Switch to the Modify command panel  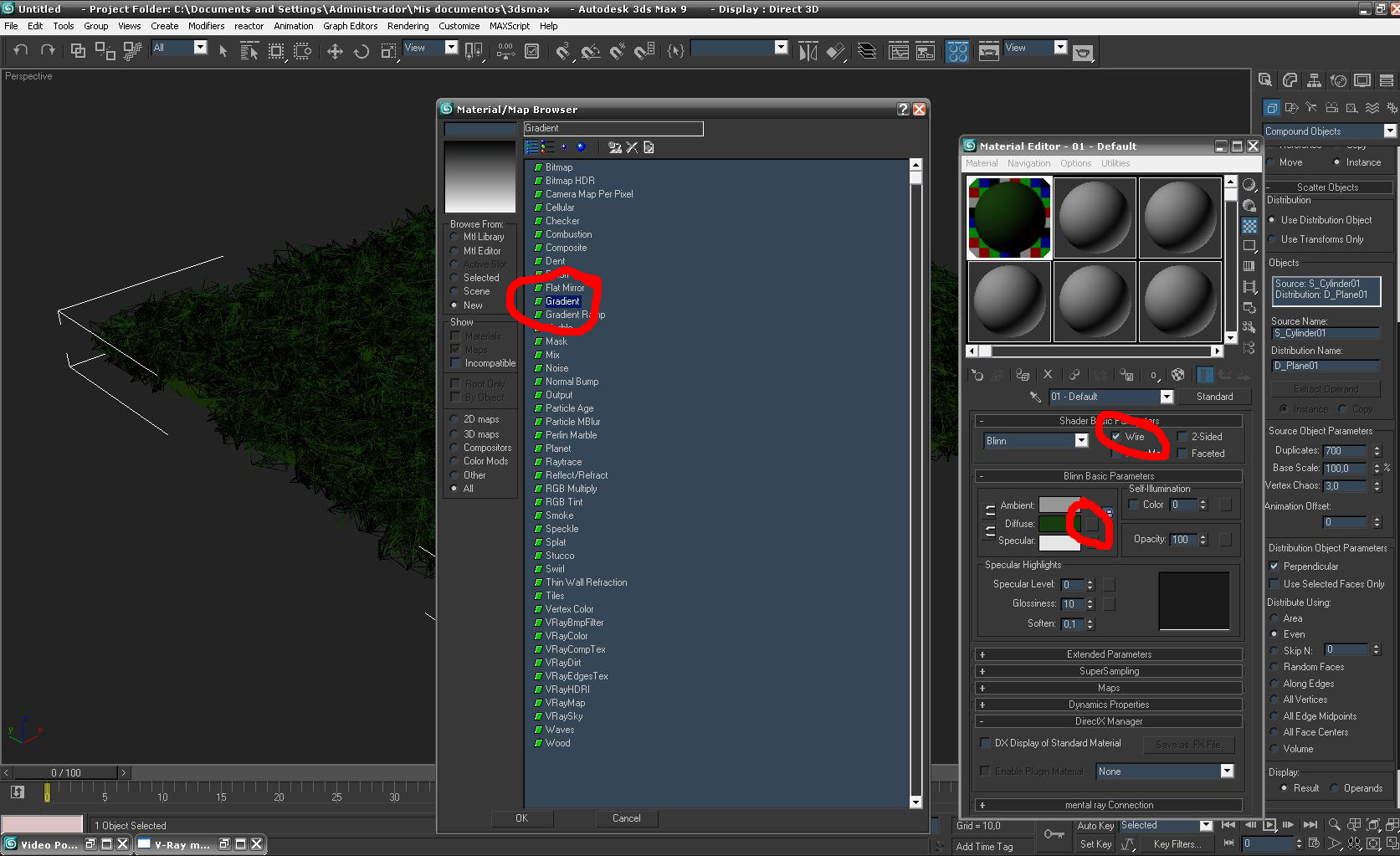[1290, 80]
